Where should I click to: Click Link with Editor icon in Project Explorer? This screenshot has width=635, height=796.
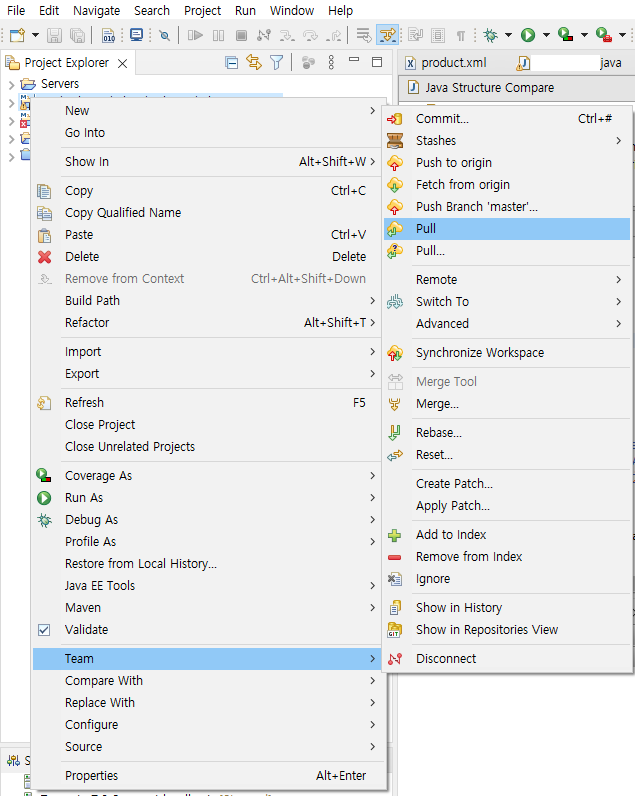254,63
